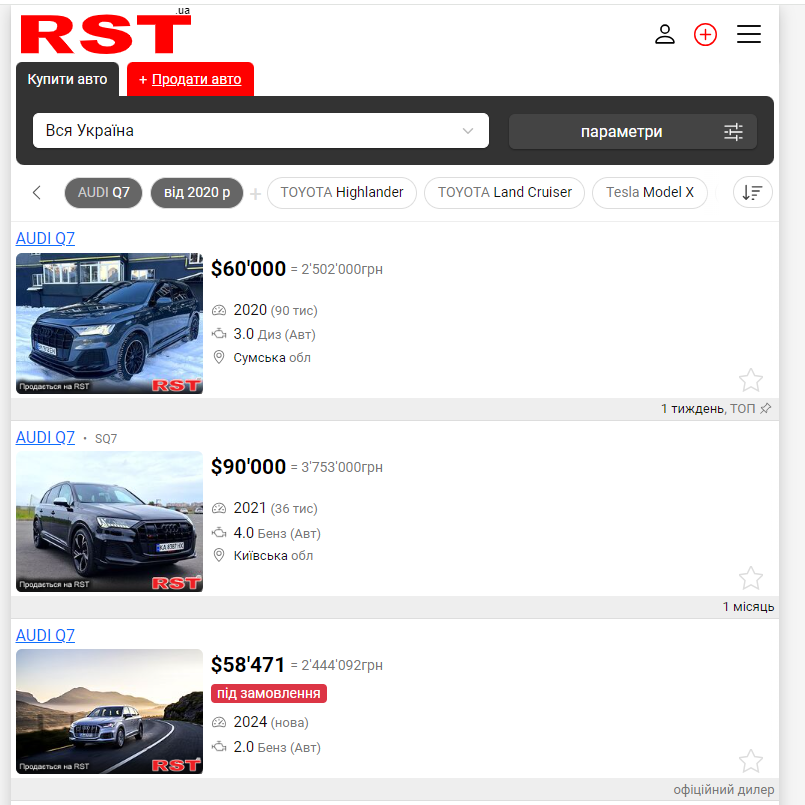805x805 pixels.
Task: Open the $90'000 SQ7 photo thumbnail
Action: click(x=108, y=521)
